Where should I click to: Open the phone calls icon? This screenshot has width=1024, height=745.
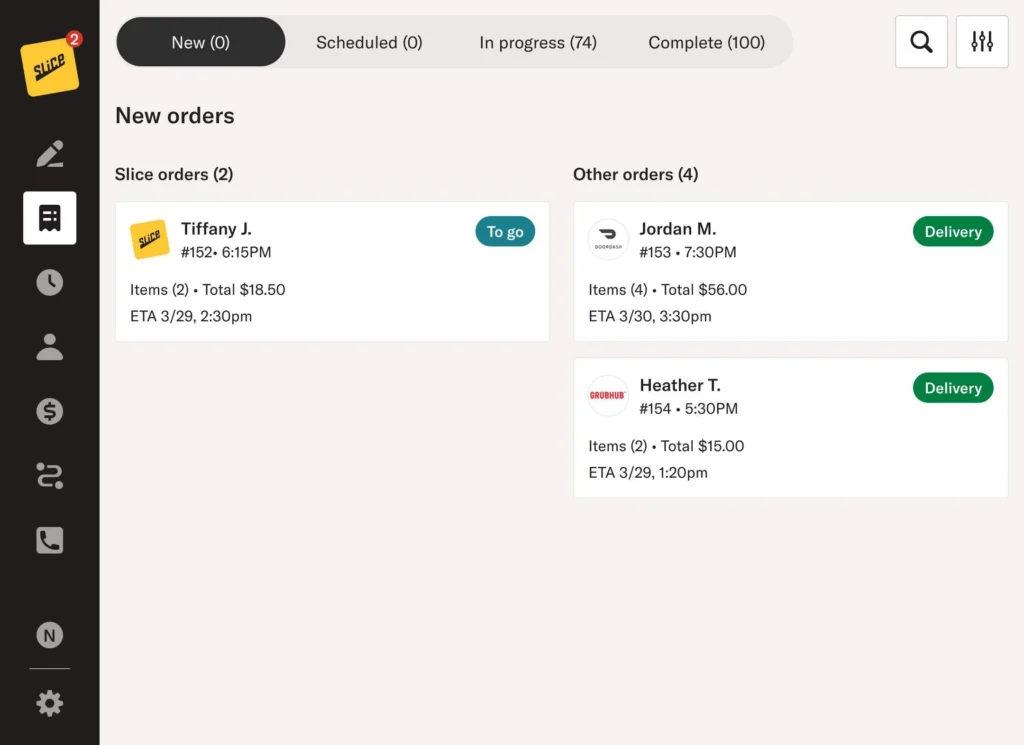[49, 540]
